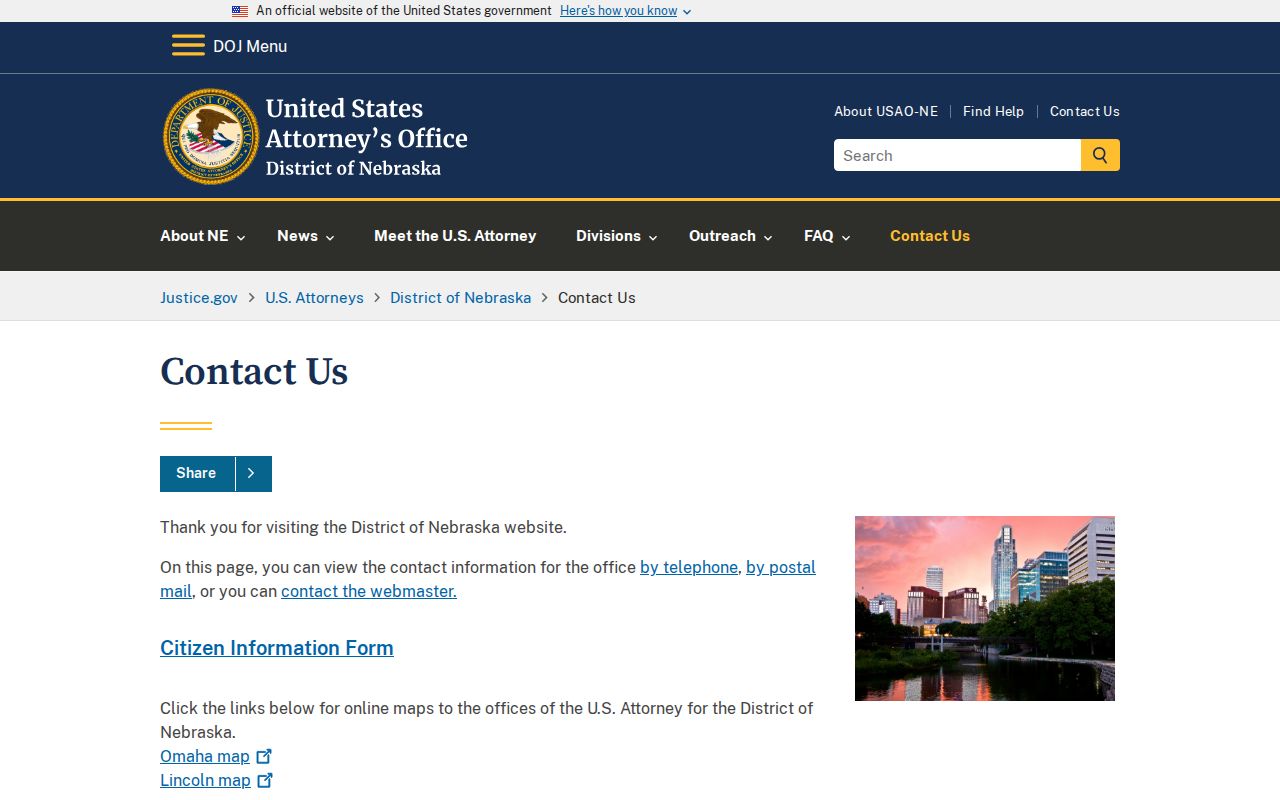Image resolution: width=1280 pixels, height=800 pixels.
Task: Open the Omaha map link
Action: [x=205, y=756]
